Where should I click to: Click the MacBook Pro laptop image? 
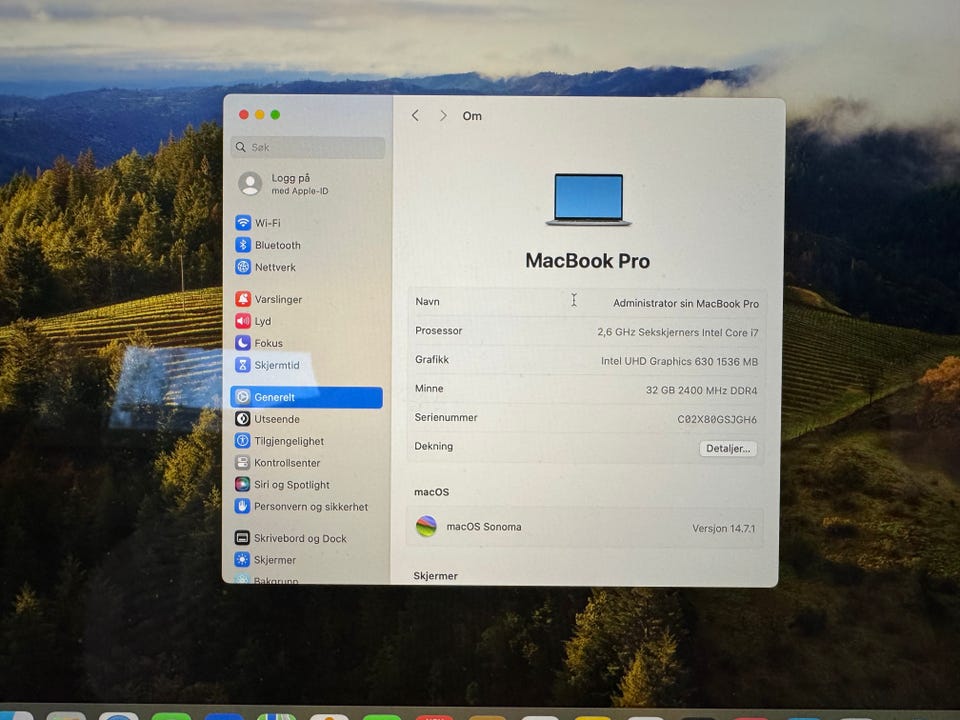(588, 200)
